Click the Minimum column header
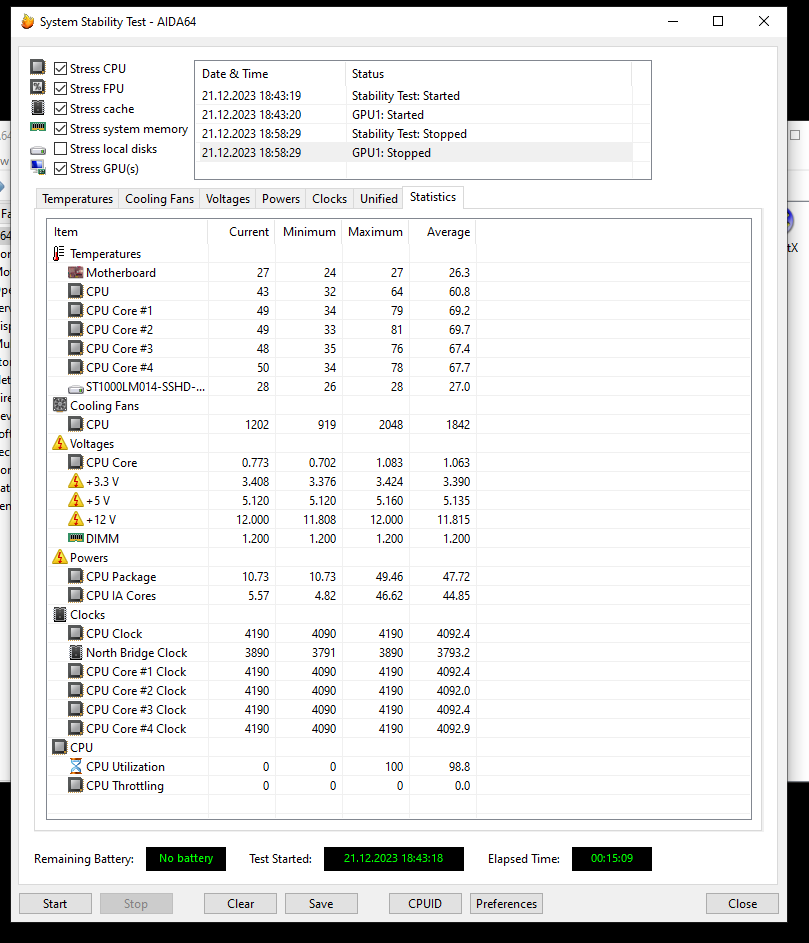 click(309, 232)
